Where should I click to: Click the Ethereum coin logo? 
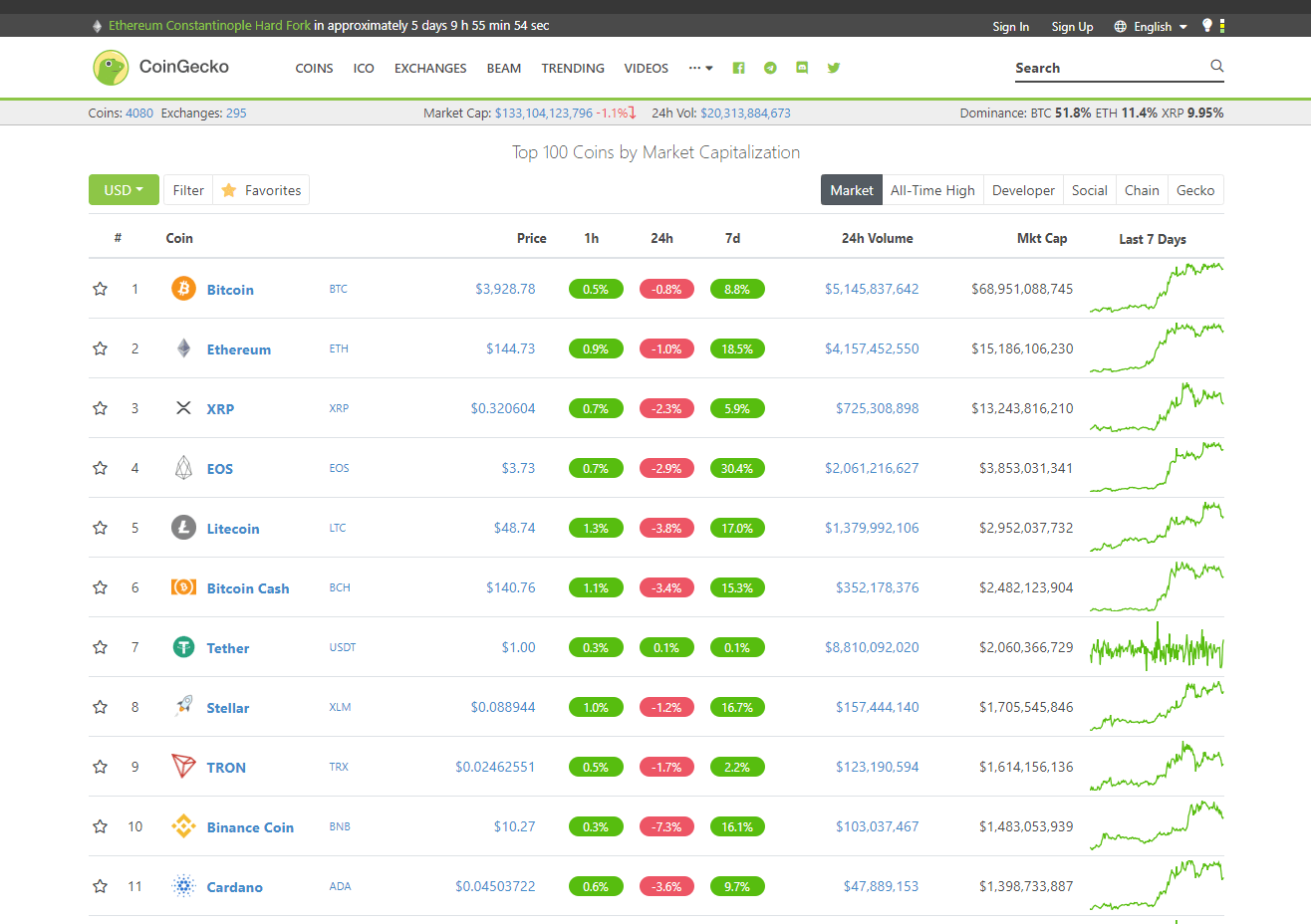[x=183, y=347]
